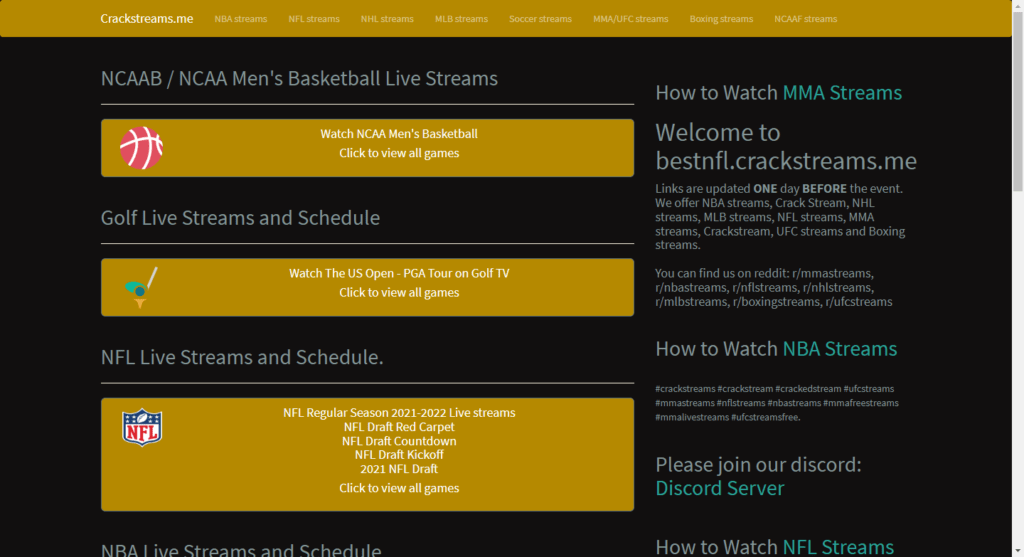Open MMA/UFC streams in the navigation bar

630,19
